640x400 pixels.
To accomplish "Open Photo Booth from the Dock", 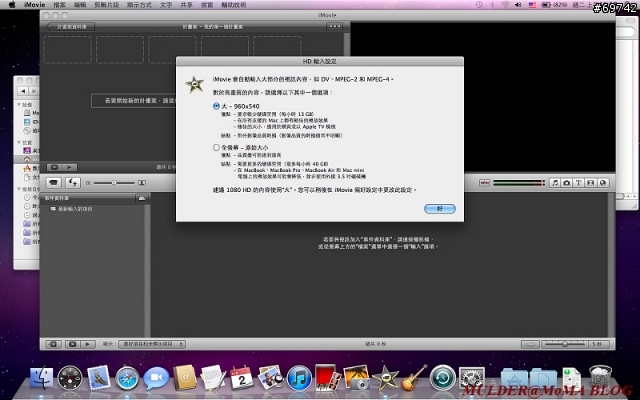I will [x=327, y=378].
